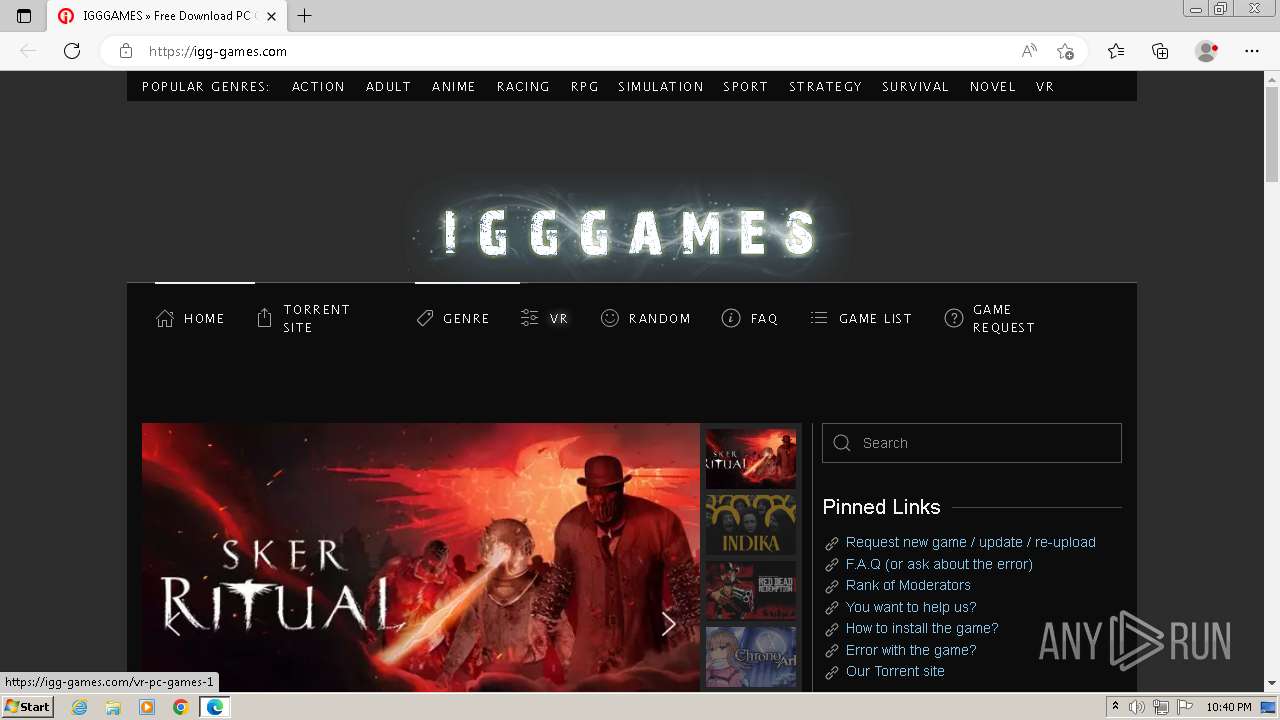The height and width of the screenshot is (720, 1280).
Task: Open Internet Explorer from taskbar
Action: [x=79, y=707]
